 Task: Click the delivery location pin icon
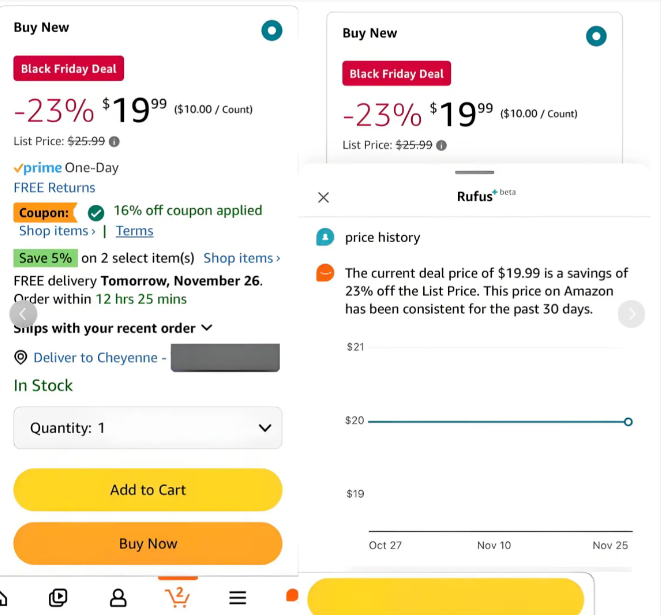pyautogui.click(x=20, y=357)
